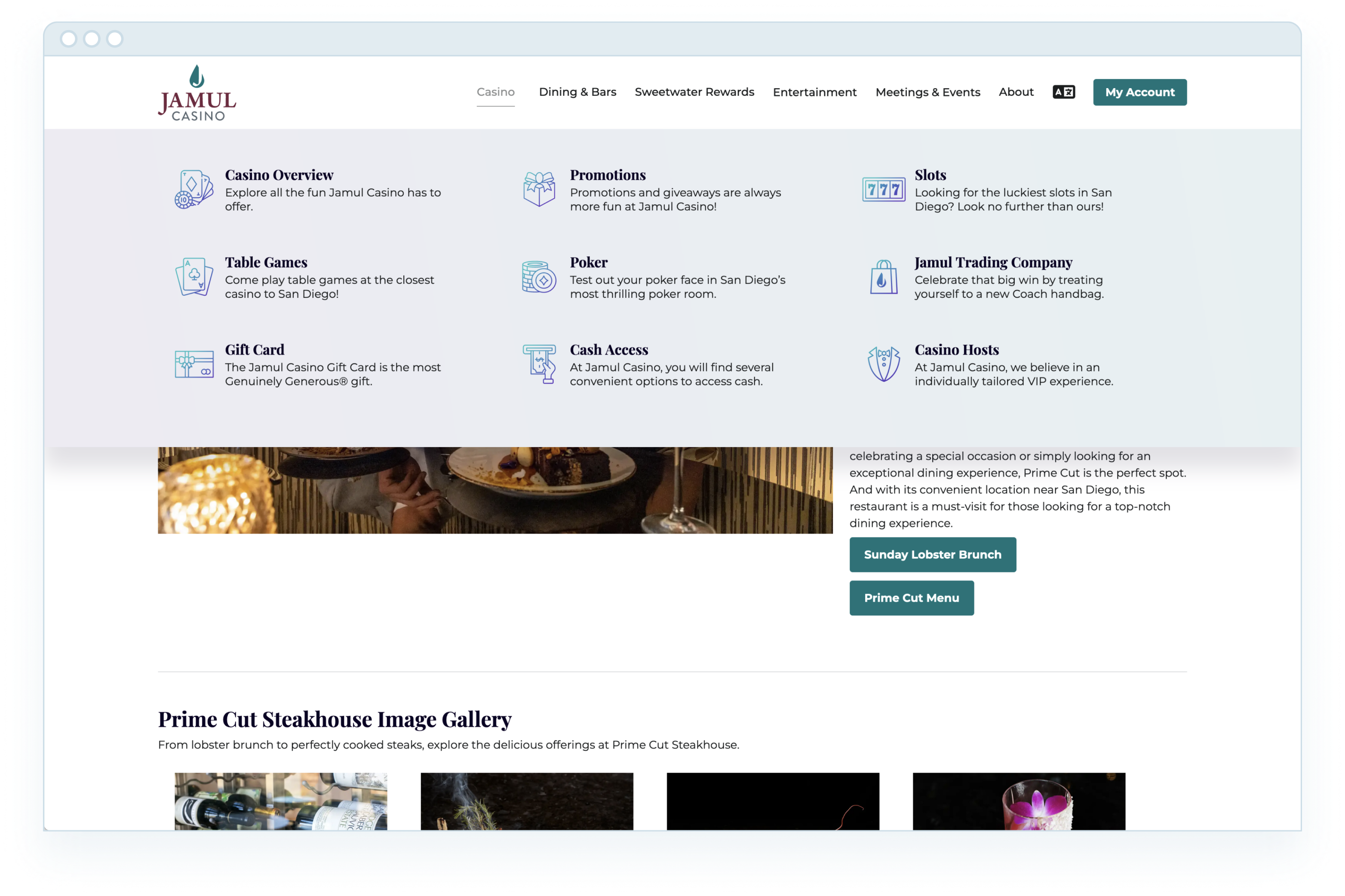Image resolution: width=1345 pixels, height=896 pixels.
Task: Click the Casino Hosts tuxedo icon
Action: [x=883, y=364]
